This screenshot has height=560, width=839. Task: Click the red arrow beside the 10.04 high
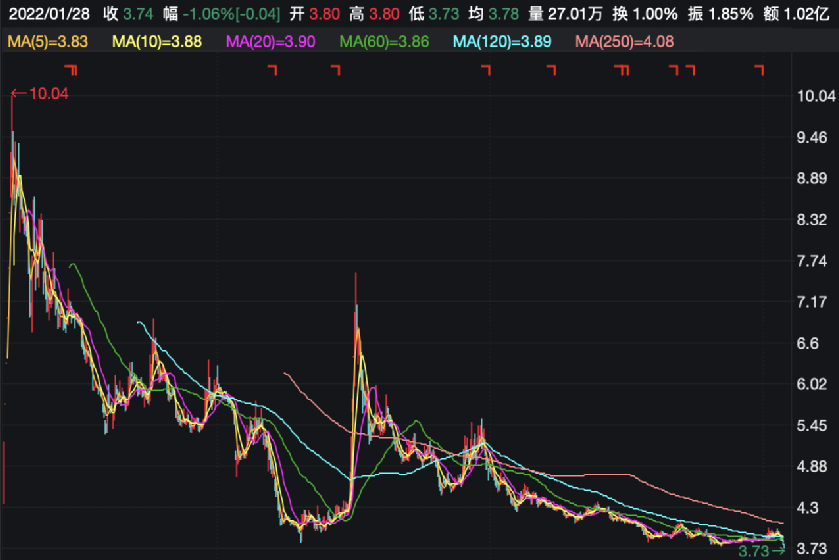click(x=17, y=94)
